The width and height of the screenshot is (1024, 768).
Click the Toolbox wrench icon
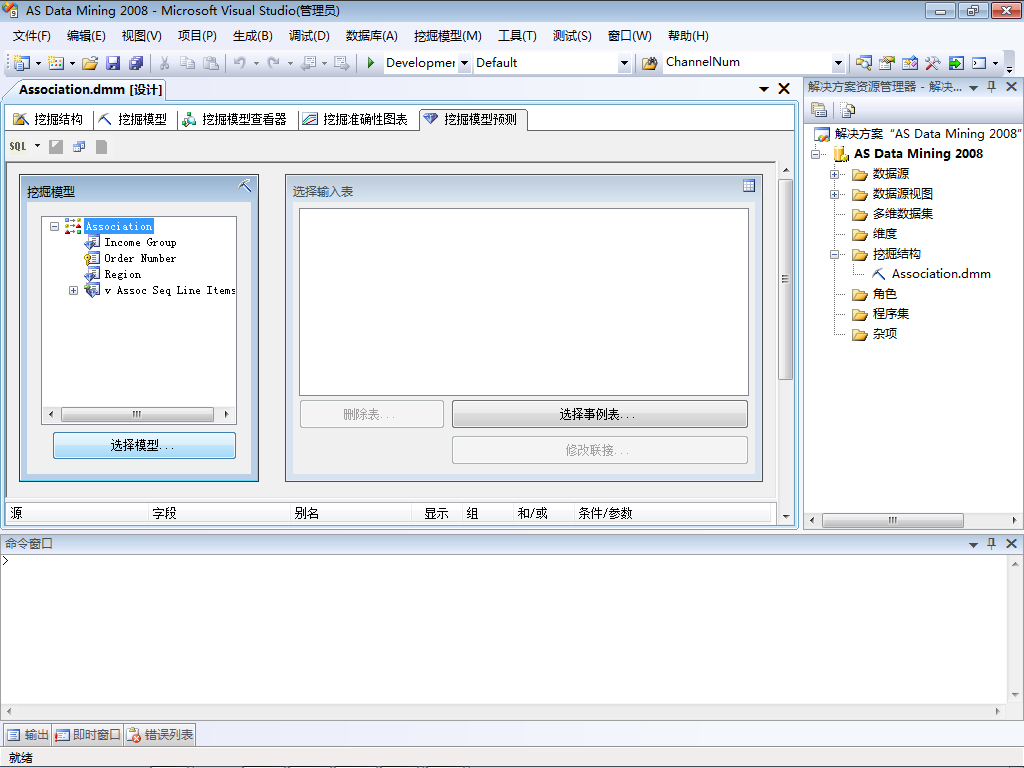pos(933,63)
